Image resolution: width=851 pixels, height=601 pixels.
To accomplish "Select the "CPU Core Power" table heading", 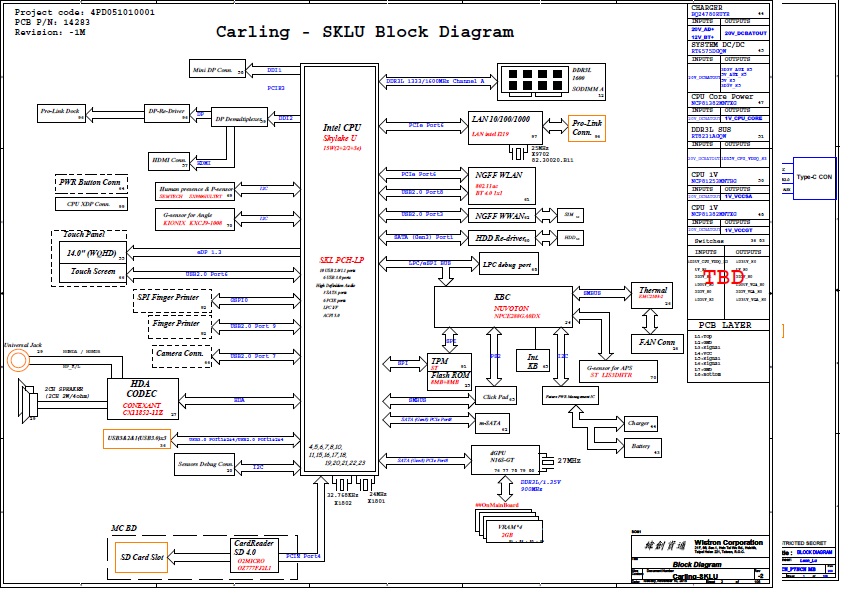I will point(722,96).
